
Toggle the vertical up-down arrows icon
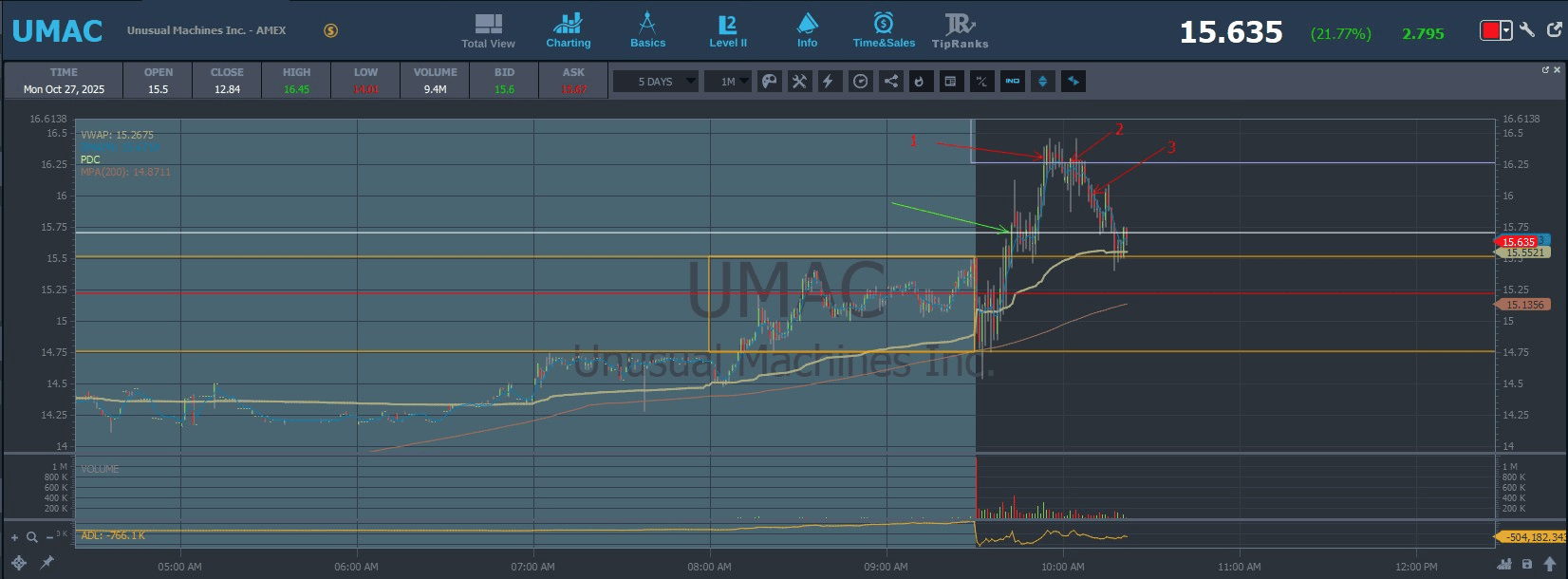[x=1043, y=82]
